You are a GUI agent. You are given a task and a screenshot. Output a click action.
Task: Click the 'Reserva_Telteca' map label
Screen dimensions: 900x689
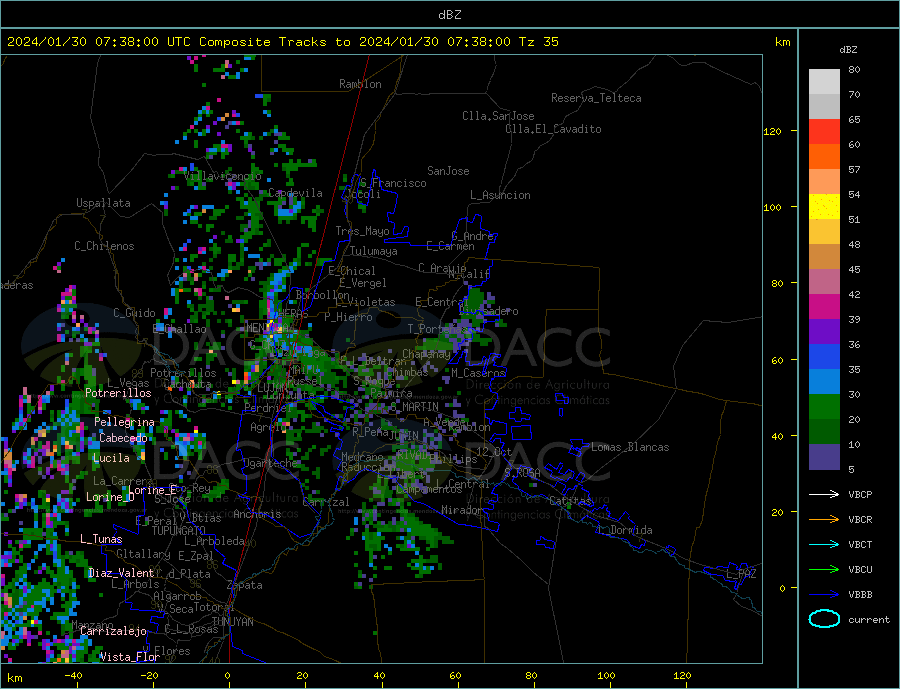(x=596, y=98)
